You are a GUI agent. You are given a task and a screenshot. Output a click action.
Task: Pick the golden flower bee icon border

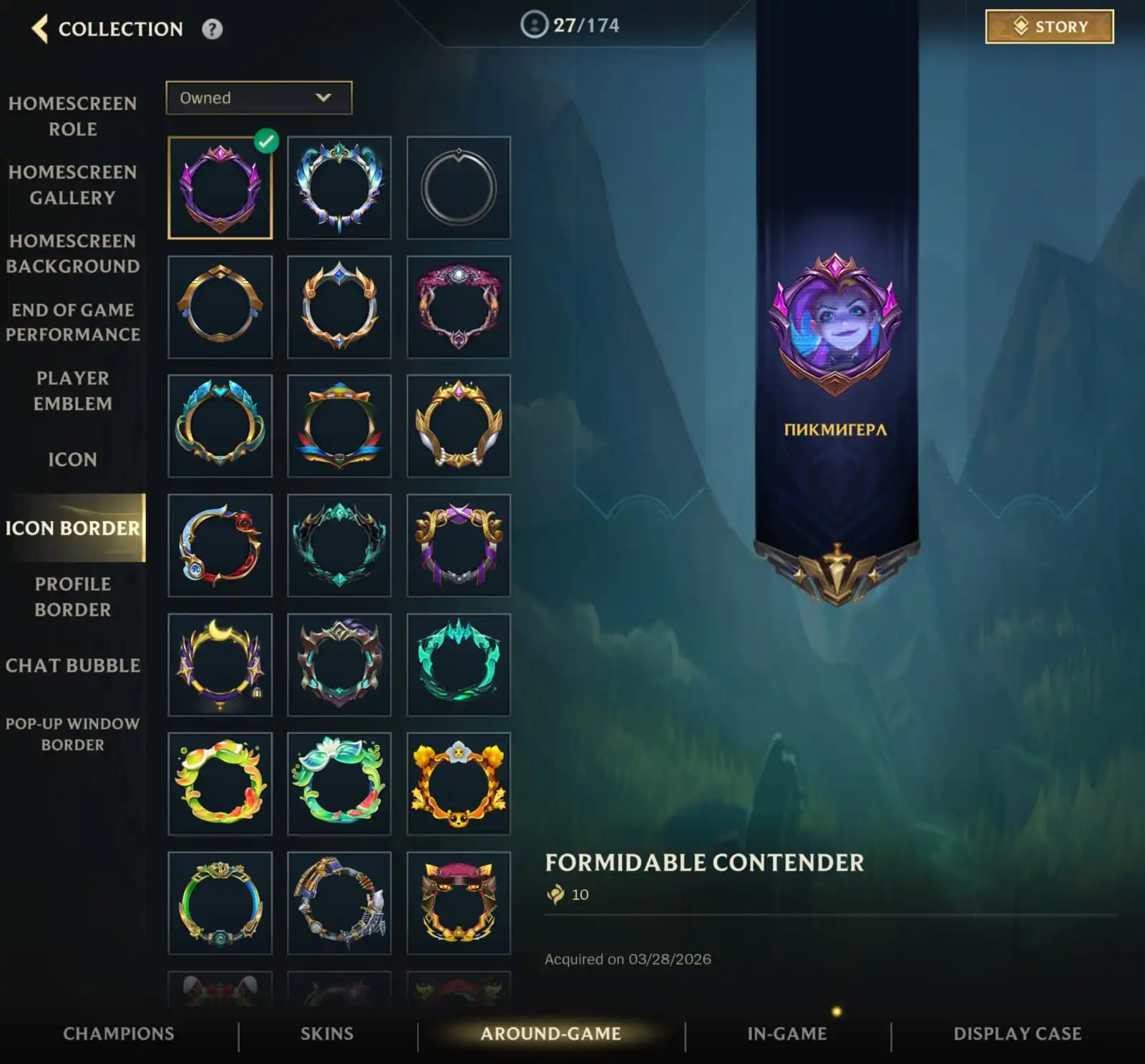459,784
